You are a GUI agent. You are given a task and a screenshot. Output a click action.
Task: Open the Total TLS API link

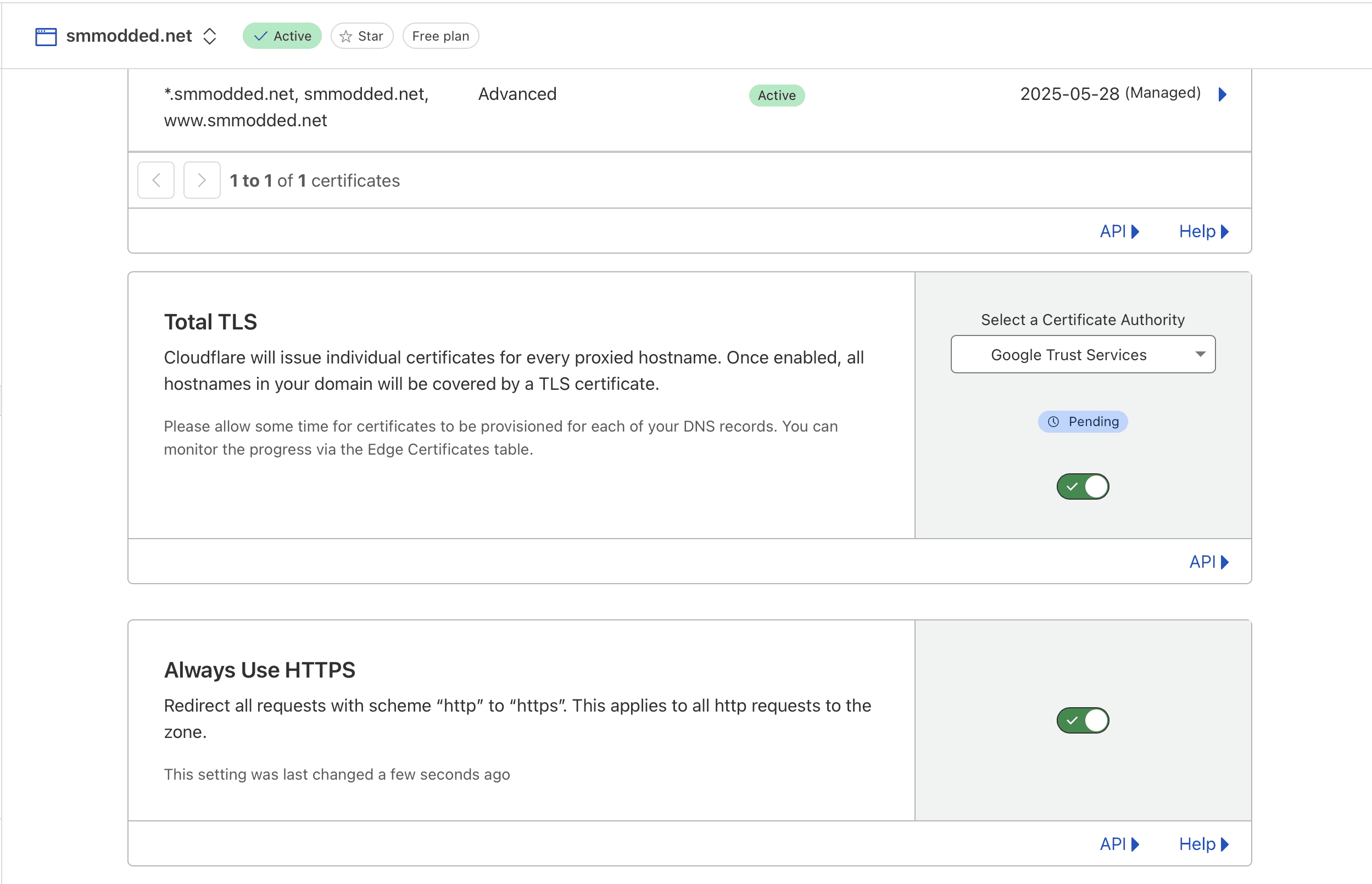[1208, 562]
